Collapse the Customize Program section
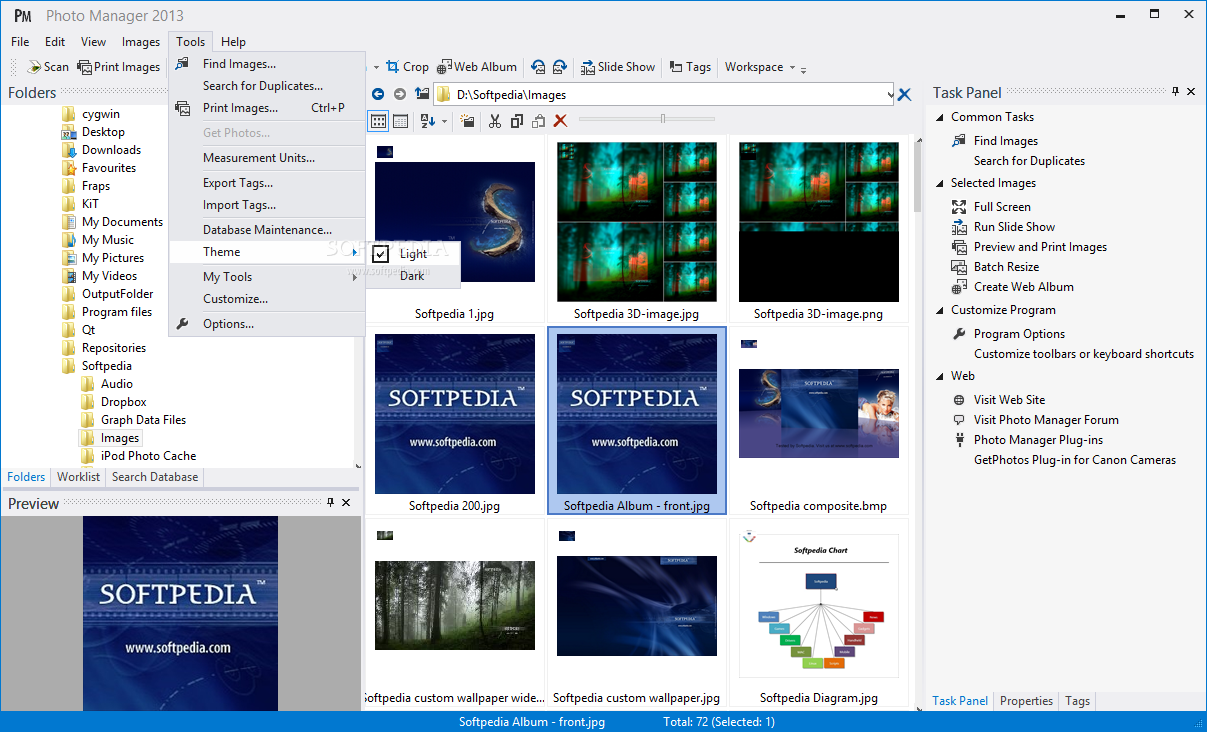The width and height of the screenshot is (1207, 732). coord(940,310)
